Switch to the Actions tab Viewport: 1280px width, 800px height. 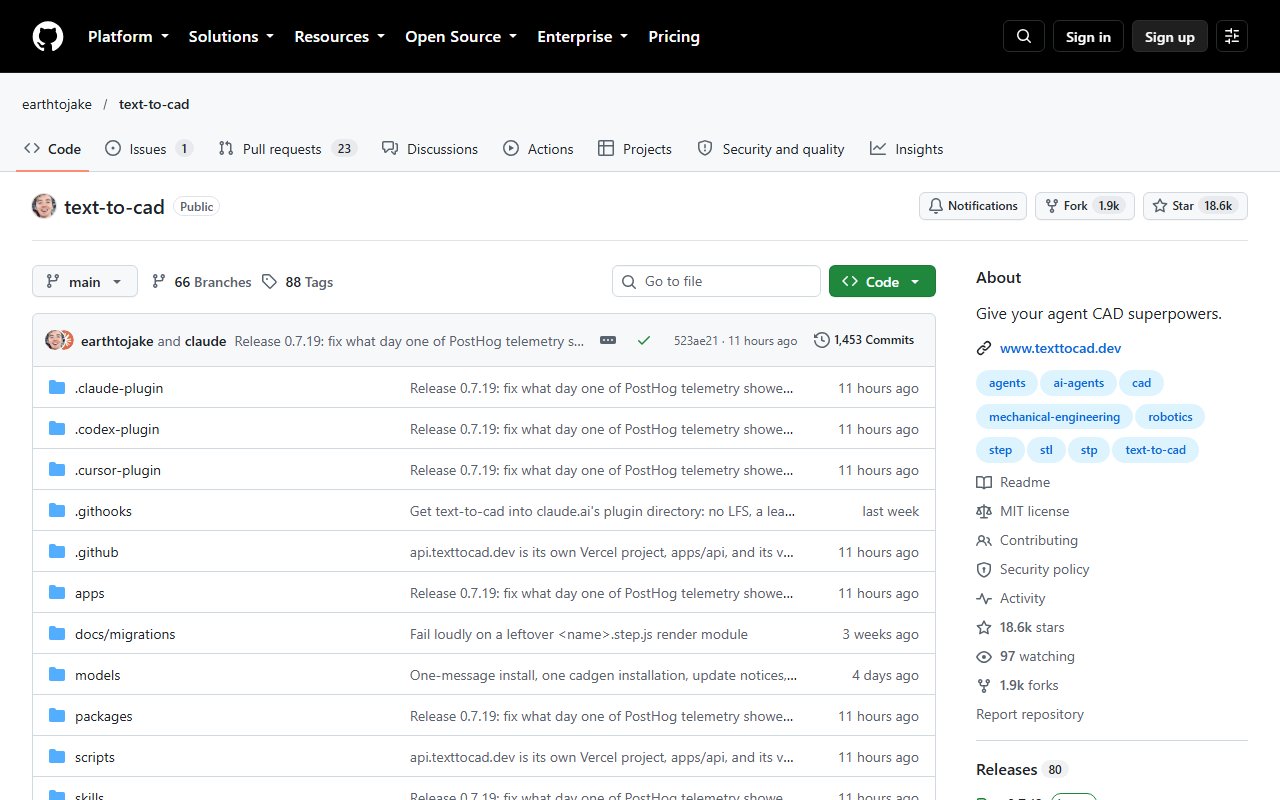(538, 149)
